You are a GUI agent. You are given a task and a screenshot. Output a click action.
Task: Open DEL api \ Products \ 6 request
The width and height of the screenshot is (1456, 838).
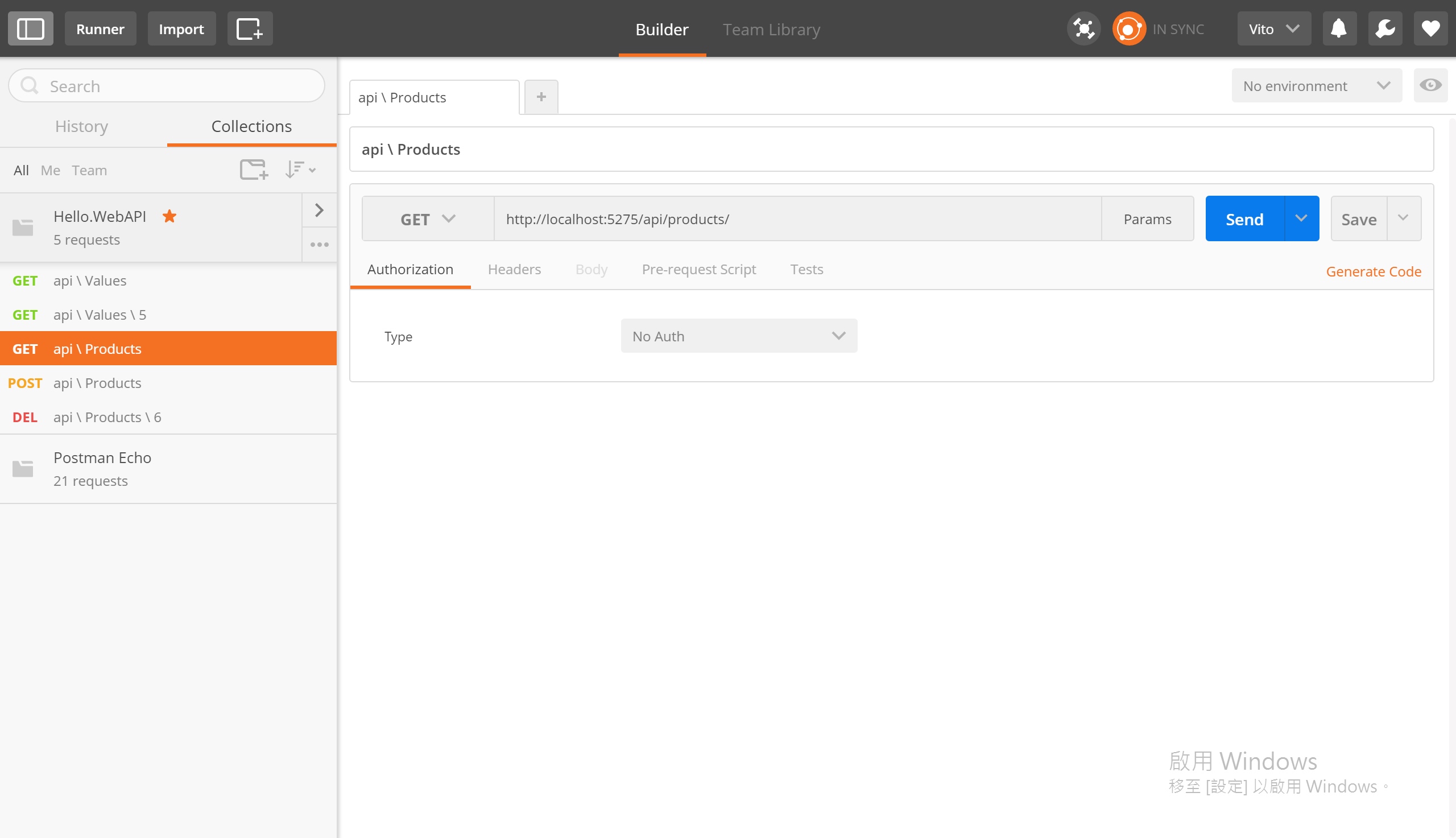(x=168, y=416)
